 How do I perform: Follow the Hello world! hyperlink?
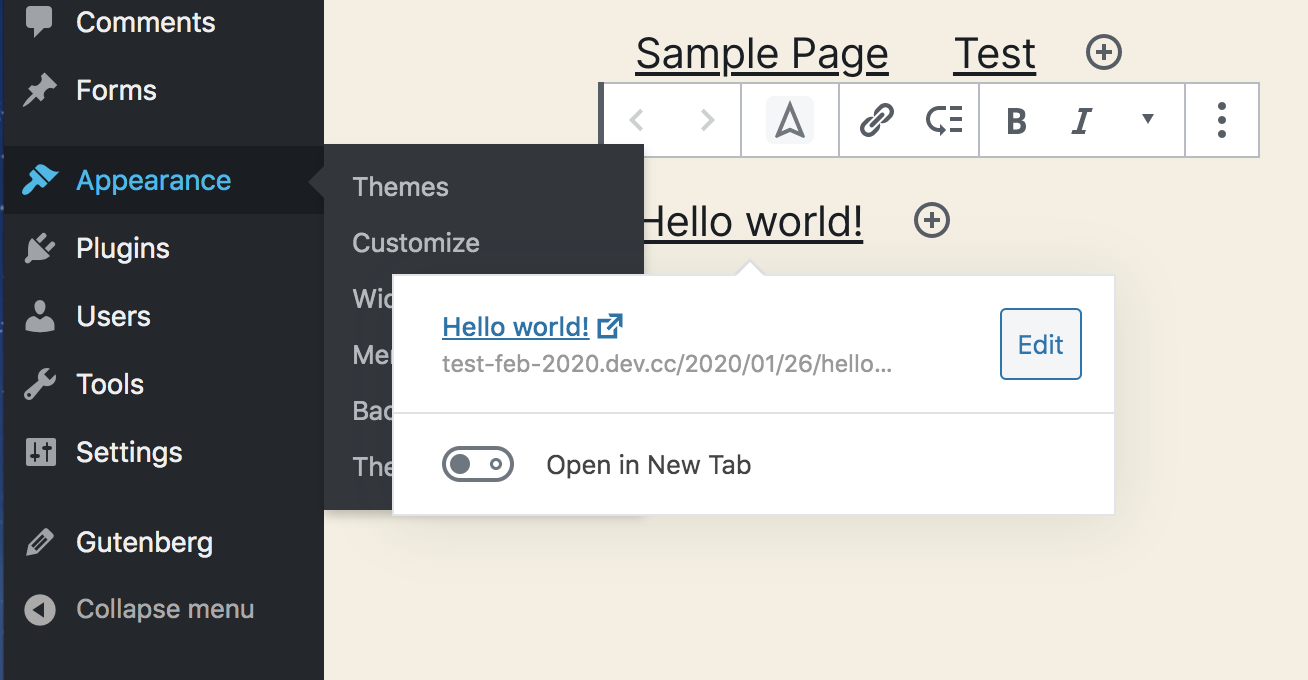[516, 326]
